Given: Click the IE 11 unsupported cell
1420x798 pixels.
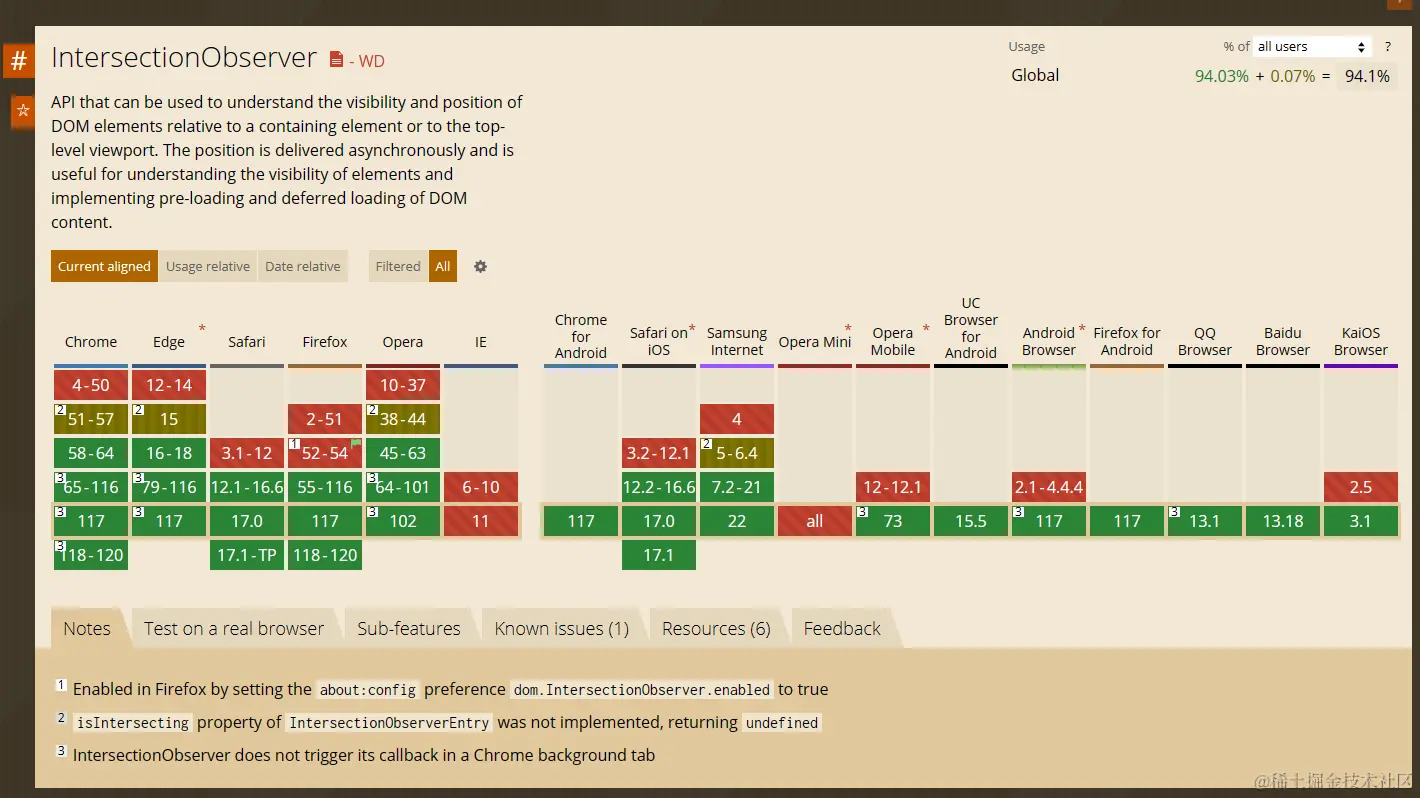Looking at the screenshot, I should pos(481,521).
